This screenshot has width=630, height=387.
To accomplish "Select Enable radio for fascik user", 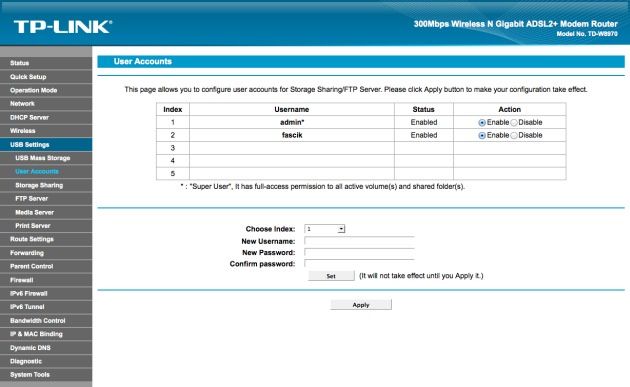I will 482,135.
